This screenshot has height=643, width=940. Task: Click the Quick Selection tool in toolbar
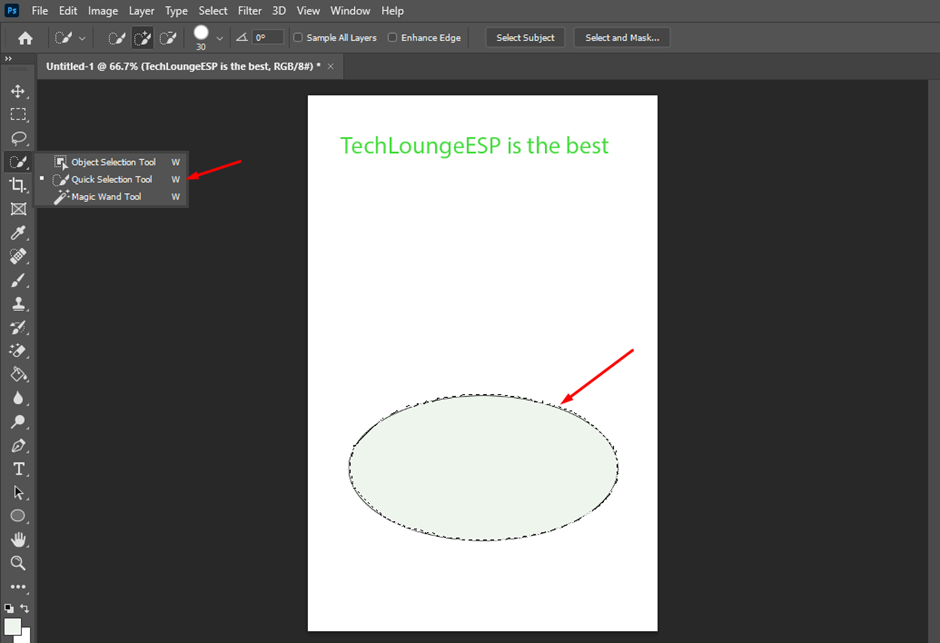coord(18,162)
